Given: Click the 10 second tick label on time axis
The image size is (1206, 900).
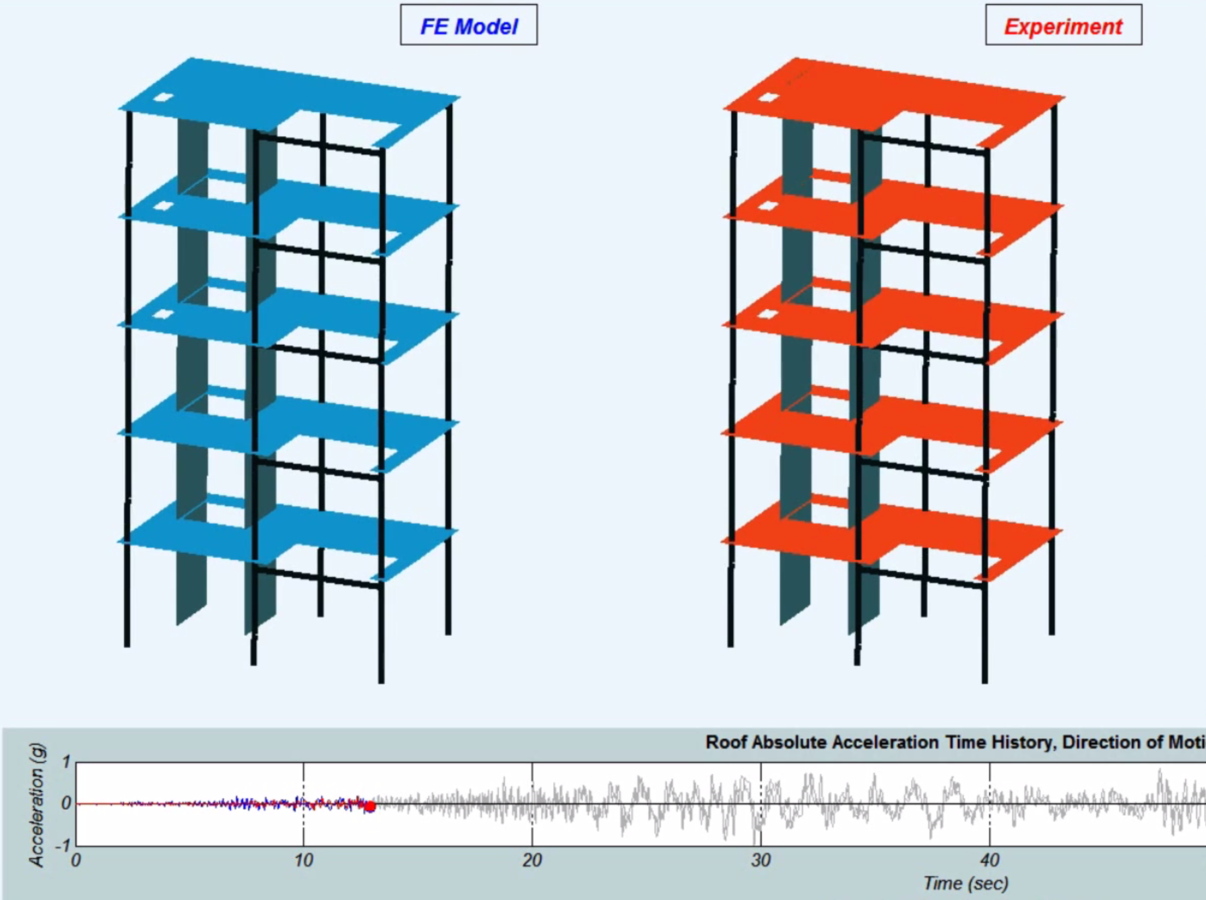Looking at the screenshot, I should 303,860.
